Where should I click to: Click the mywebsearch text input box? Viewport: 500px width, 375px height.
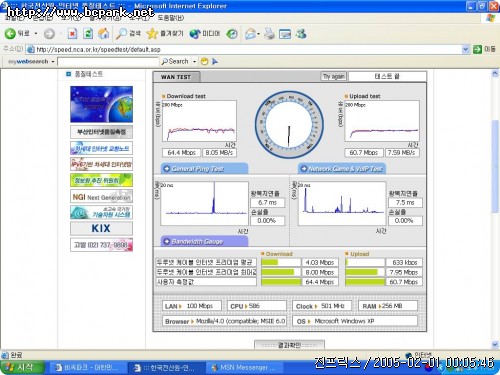[x=108, y=62]
